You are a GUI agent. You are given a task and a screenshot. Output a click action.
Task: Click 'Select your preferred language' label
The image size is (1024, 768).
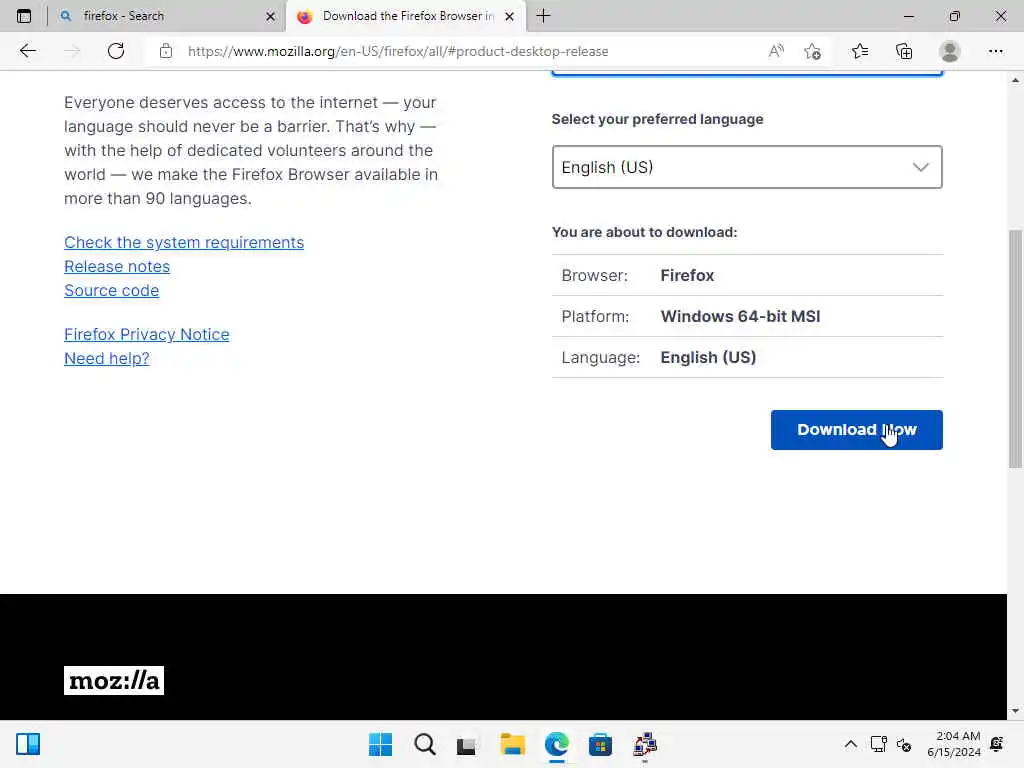[x=657, y=120]
